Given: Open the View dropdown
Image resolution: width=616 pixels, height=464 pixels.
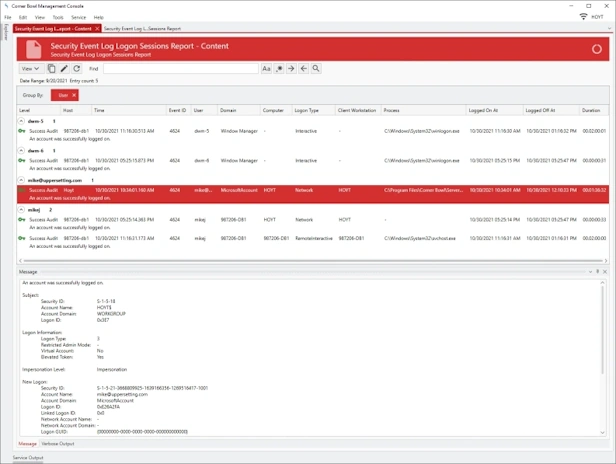Looking at the screenshot, I should coord(30,69).
